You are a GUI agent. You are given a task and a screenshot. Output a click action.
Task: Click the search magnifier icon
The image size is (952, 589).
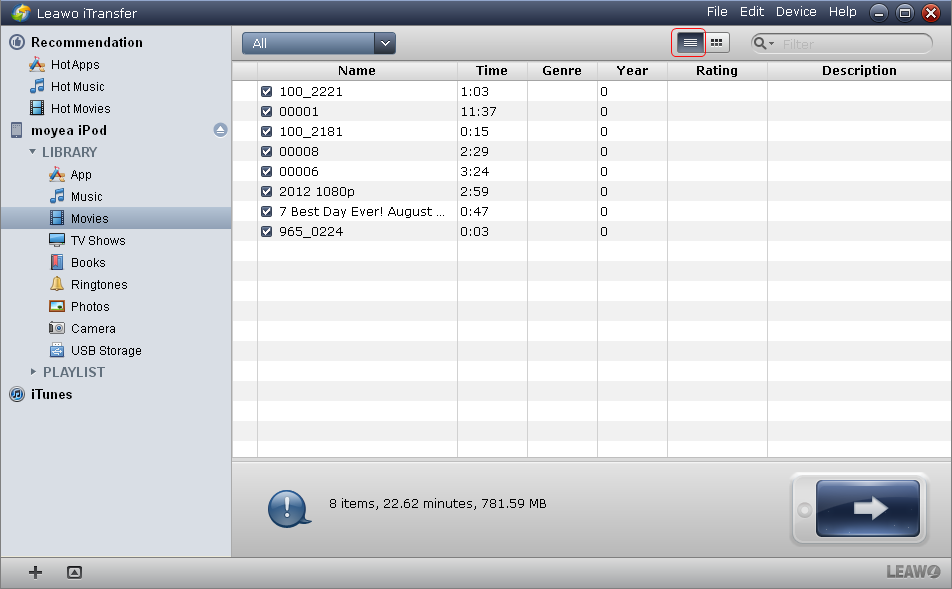[760, 43]
